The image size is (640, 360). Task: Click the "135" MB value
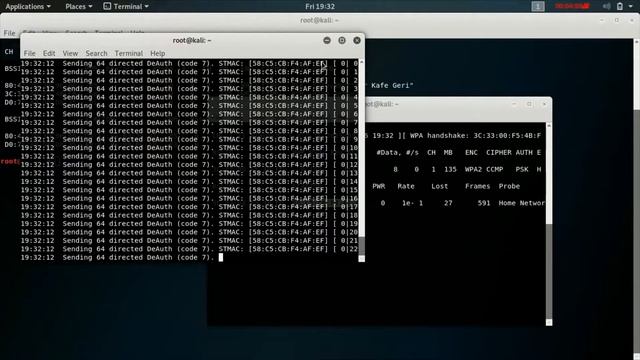pyautogui.click(x=450, y=169)
